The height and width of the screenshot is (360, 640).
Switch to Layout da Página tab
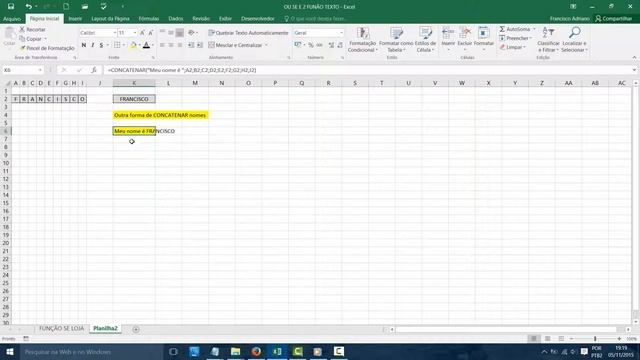pyautogui.click(x=110, y=19)
